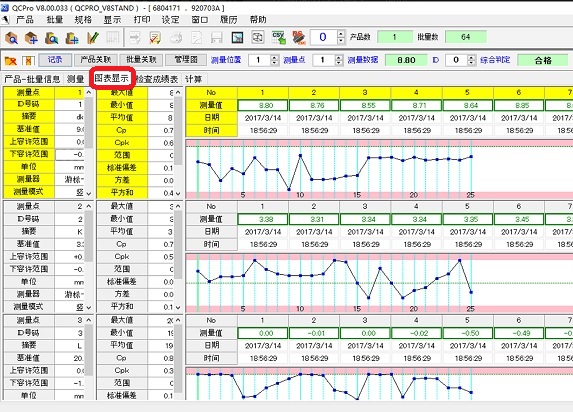Click down arrow of point 1 info scrollbar
573x412 pixels.
coord(88,193)
